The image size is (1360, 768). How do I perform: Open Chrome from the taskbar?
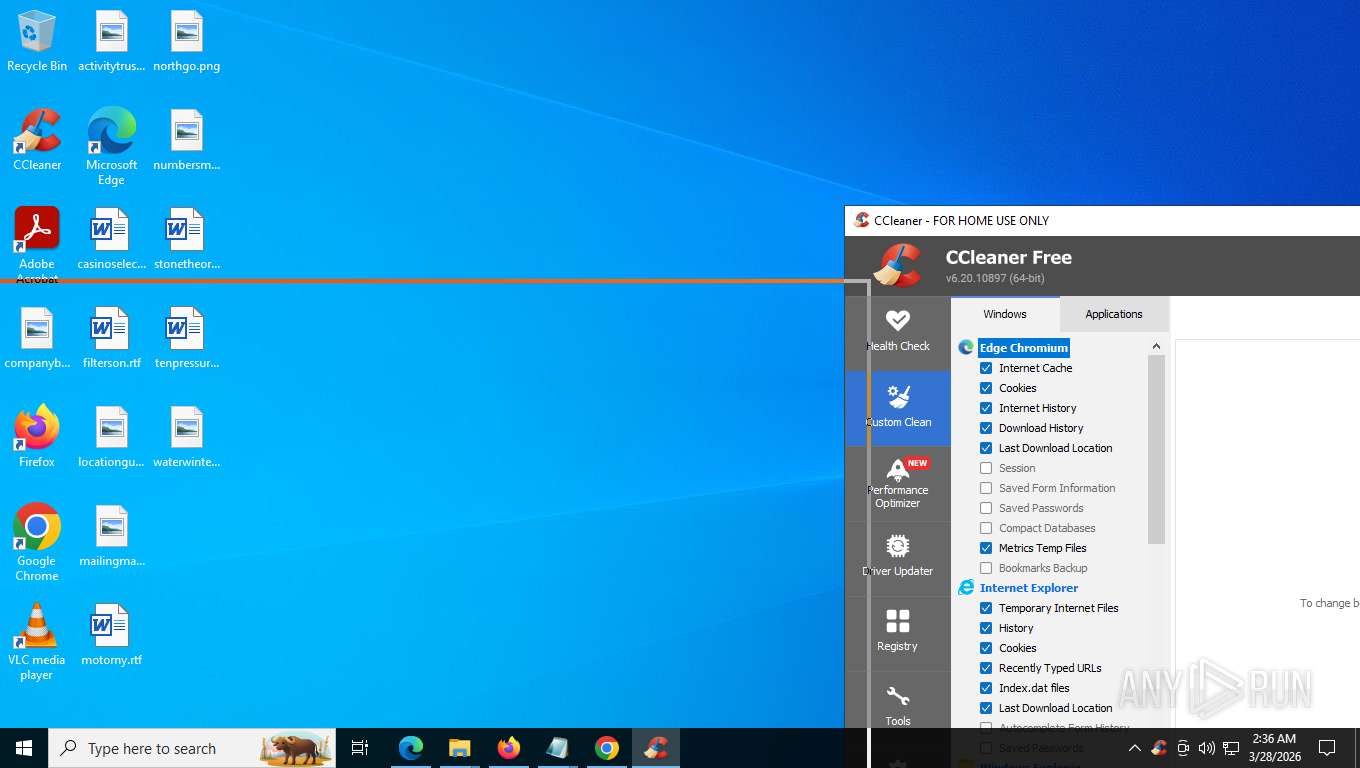[x=607, y=748]
